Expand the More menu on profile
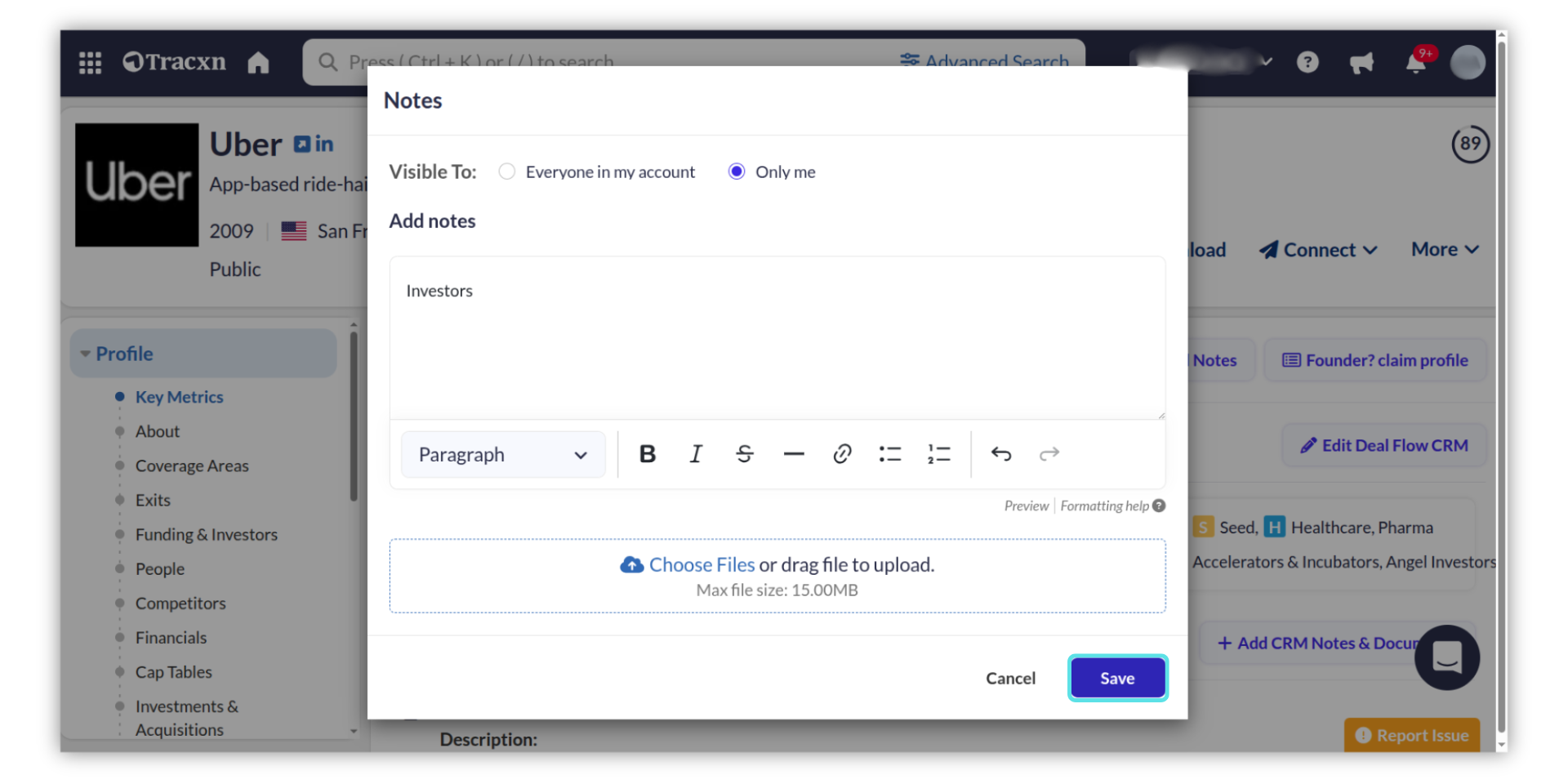This screenshot has width=1568, height=784. (1445, 250)
